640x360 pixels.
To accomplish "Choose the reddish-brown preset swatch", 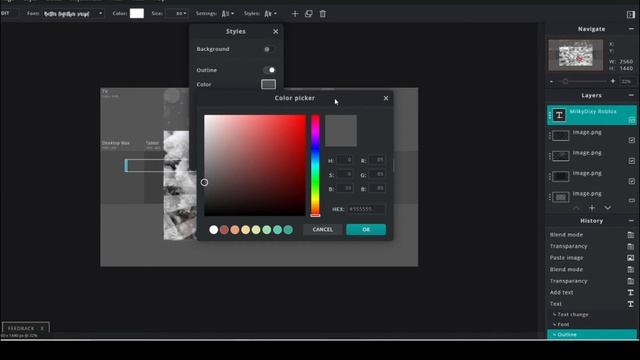I will point(224,230).
